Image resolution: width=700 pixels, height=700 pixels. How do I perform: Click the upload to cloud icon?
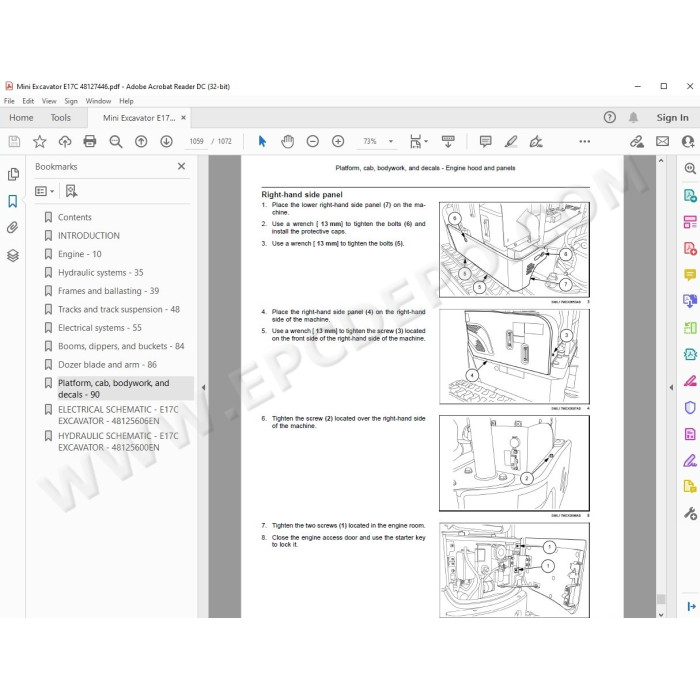coord(65,142)
